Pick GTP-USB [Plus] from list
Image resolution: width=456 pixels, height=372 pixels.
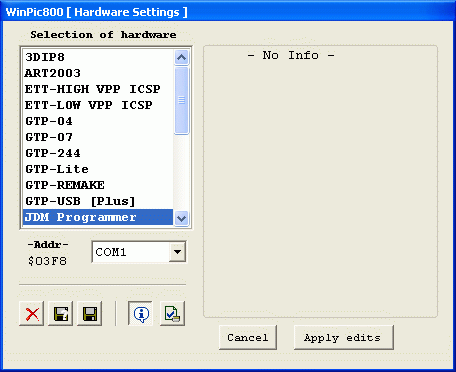(98, 201)
